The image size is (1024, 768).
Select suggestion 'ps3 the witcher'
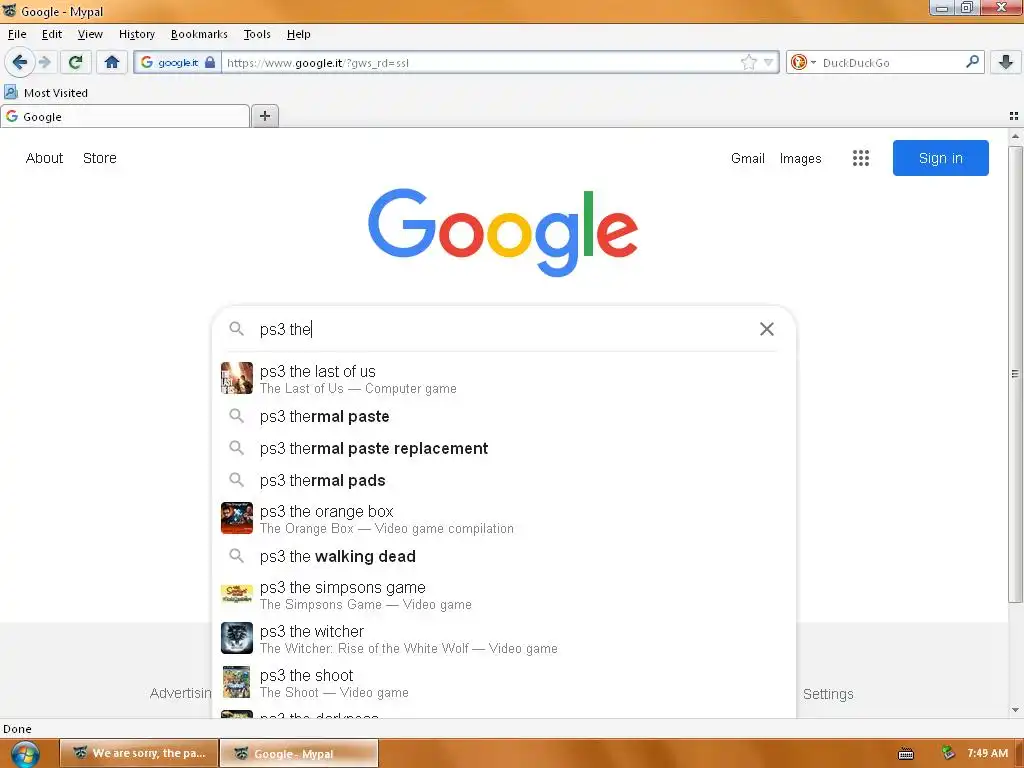[x=504, y=639]
